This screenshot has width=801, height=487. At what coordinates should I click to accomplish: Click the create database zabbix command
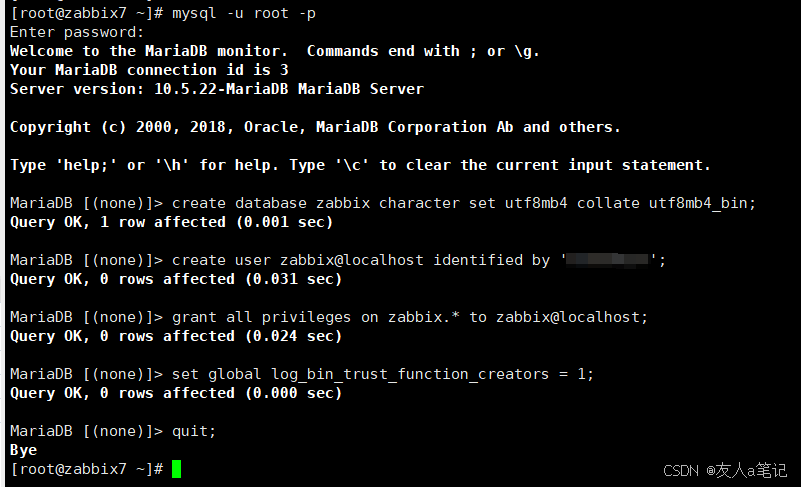(x=464, y=203)
